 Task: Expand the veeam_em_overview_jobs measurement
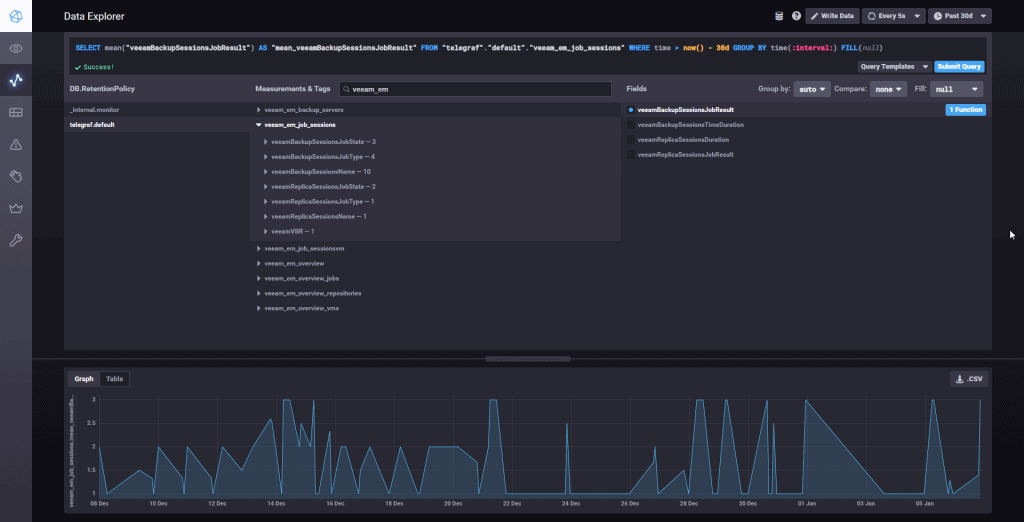click(435, 278)
